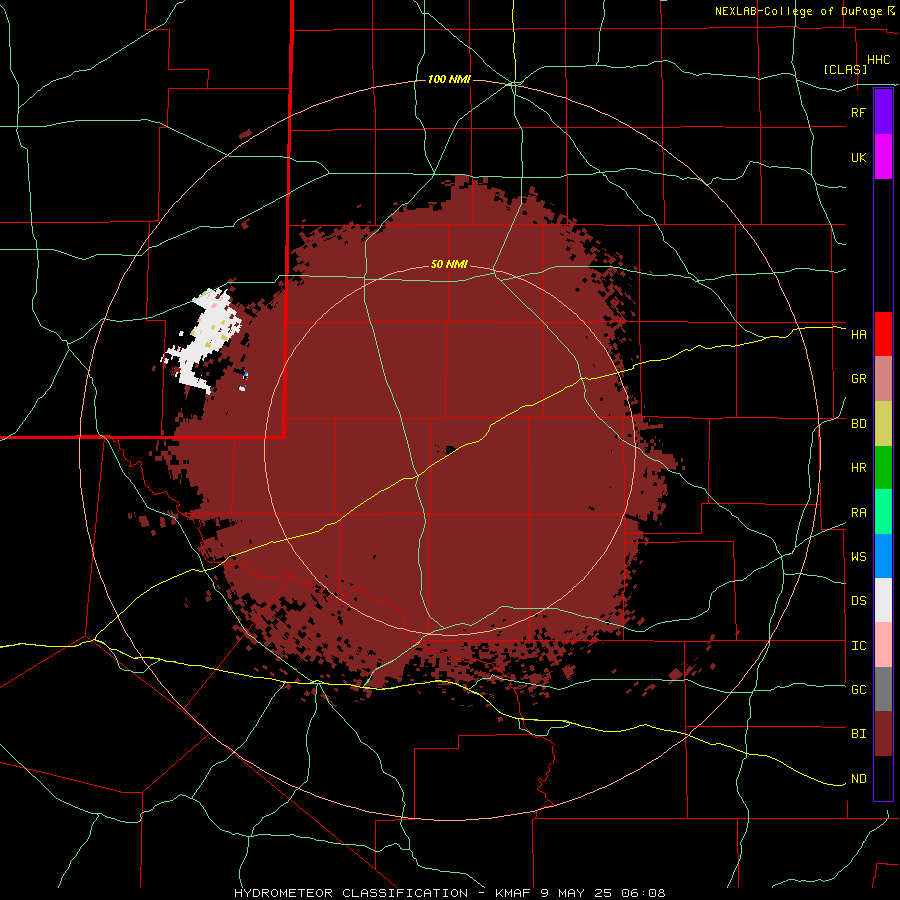Click the GR legend label
900x900 pixels.
tap(858, 379)
